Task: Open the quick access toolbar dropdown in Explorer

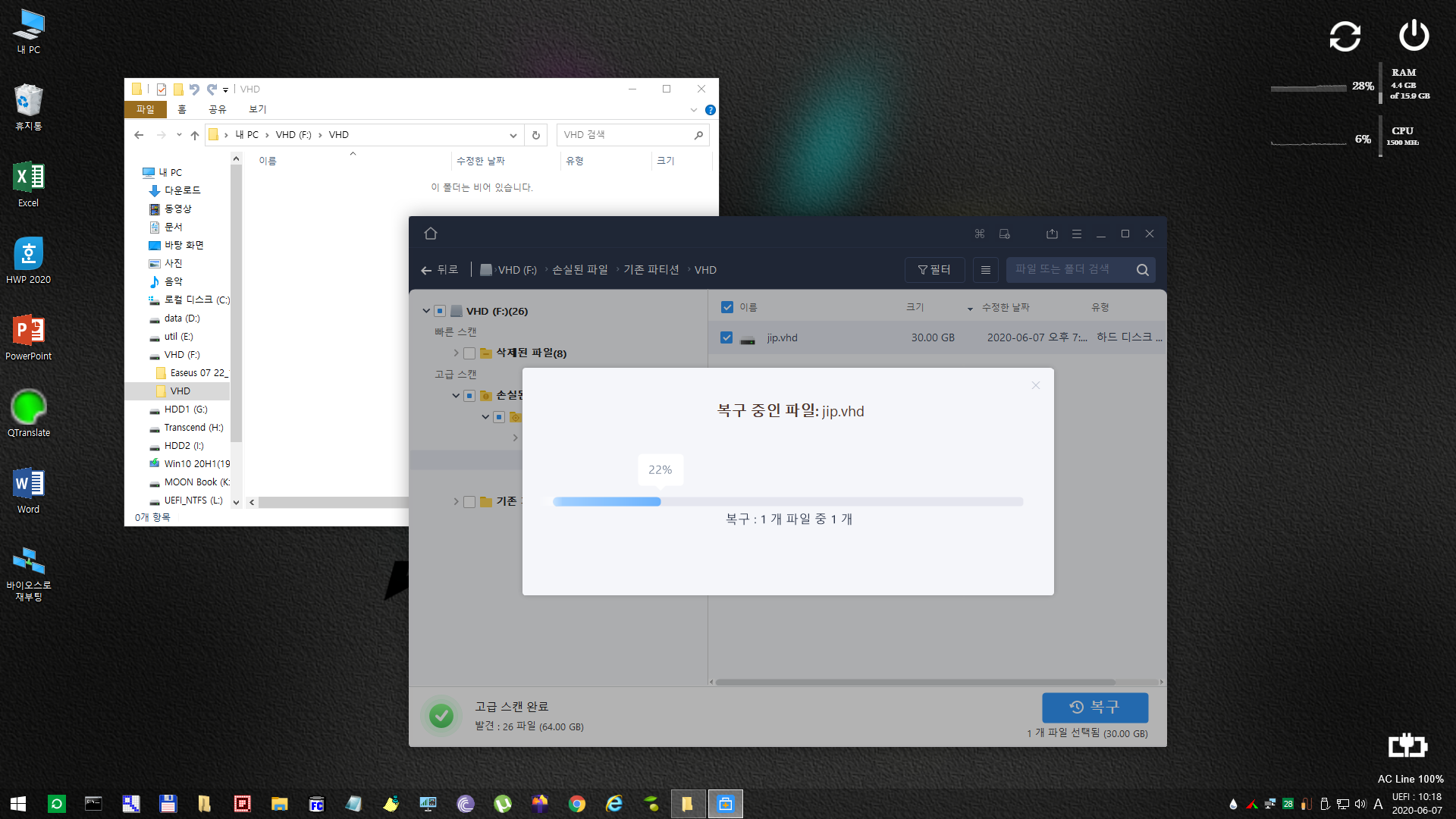Action: coord(225,89)
